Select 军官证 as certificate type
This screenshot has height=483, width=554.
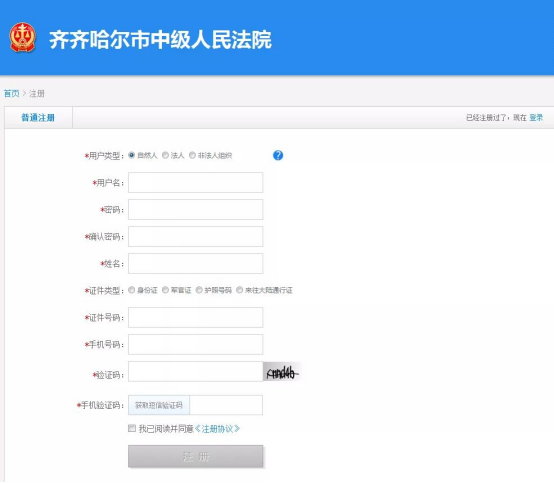point(165,290)
